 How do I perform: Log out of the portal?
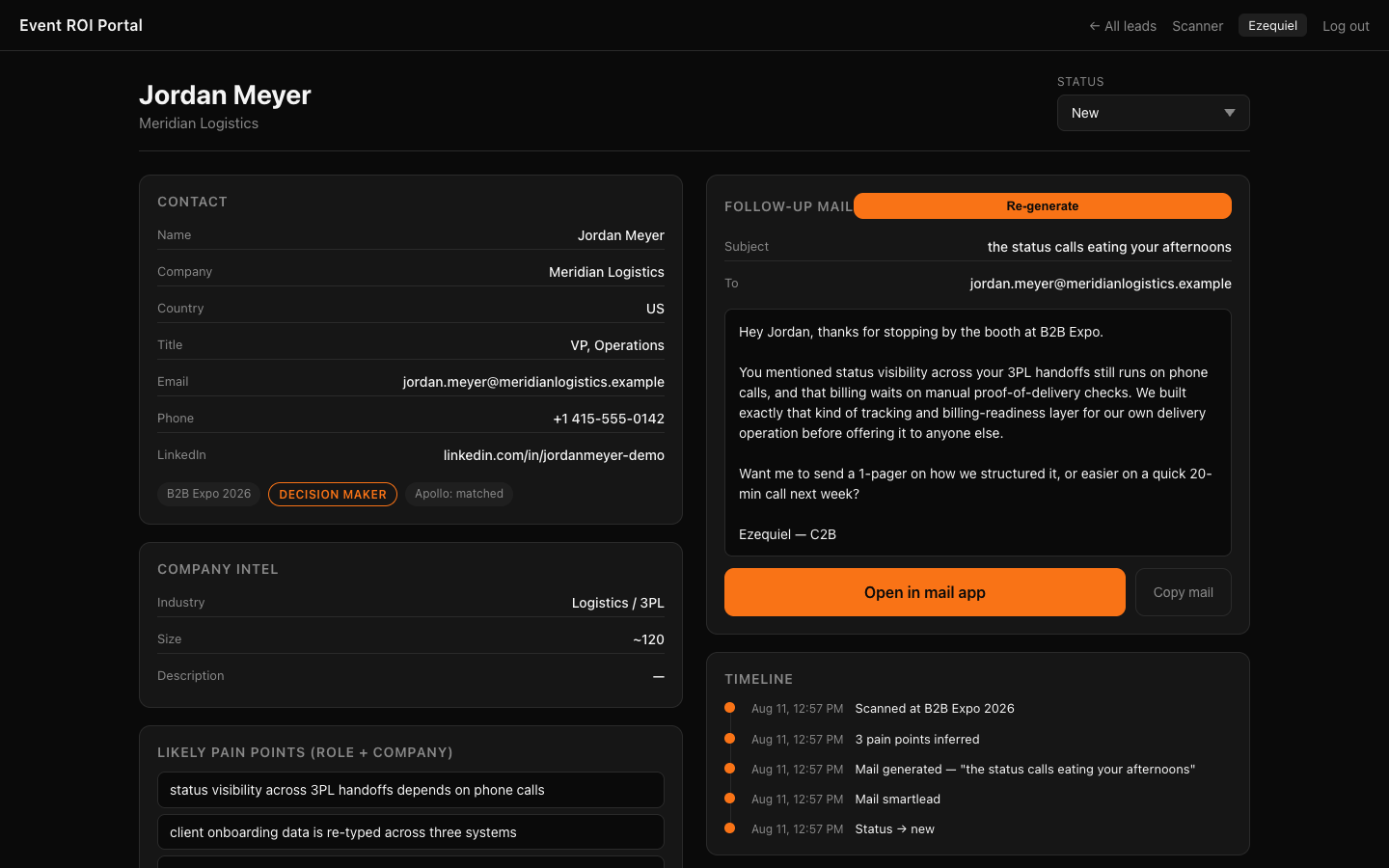pyautogui.click(x=1346, y=26)
